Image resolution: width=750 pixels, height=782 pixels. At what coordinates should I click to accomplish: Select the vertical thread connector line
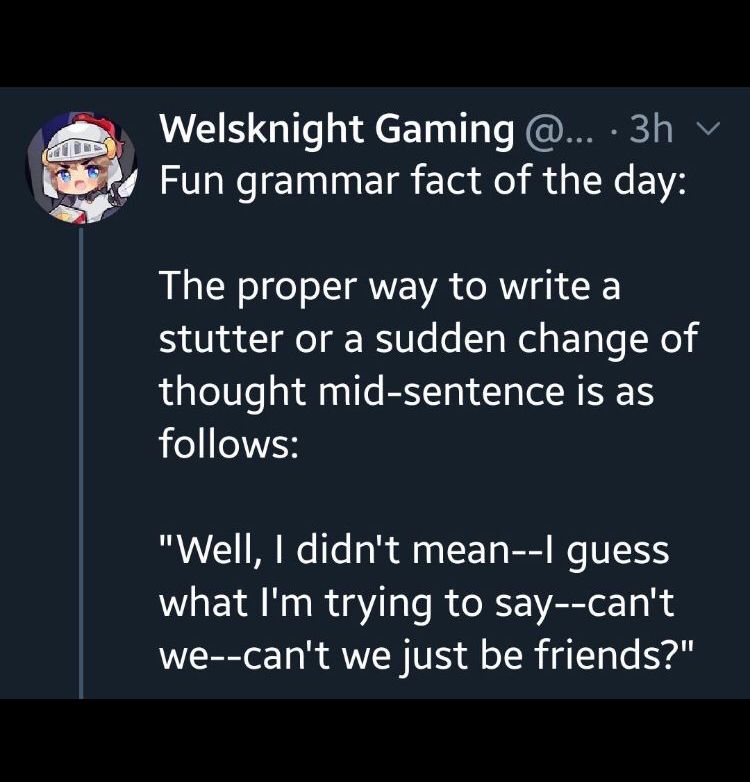[81, 462]
